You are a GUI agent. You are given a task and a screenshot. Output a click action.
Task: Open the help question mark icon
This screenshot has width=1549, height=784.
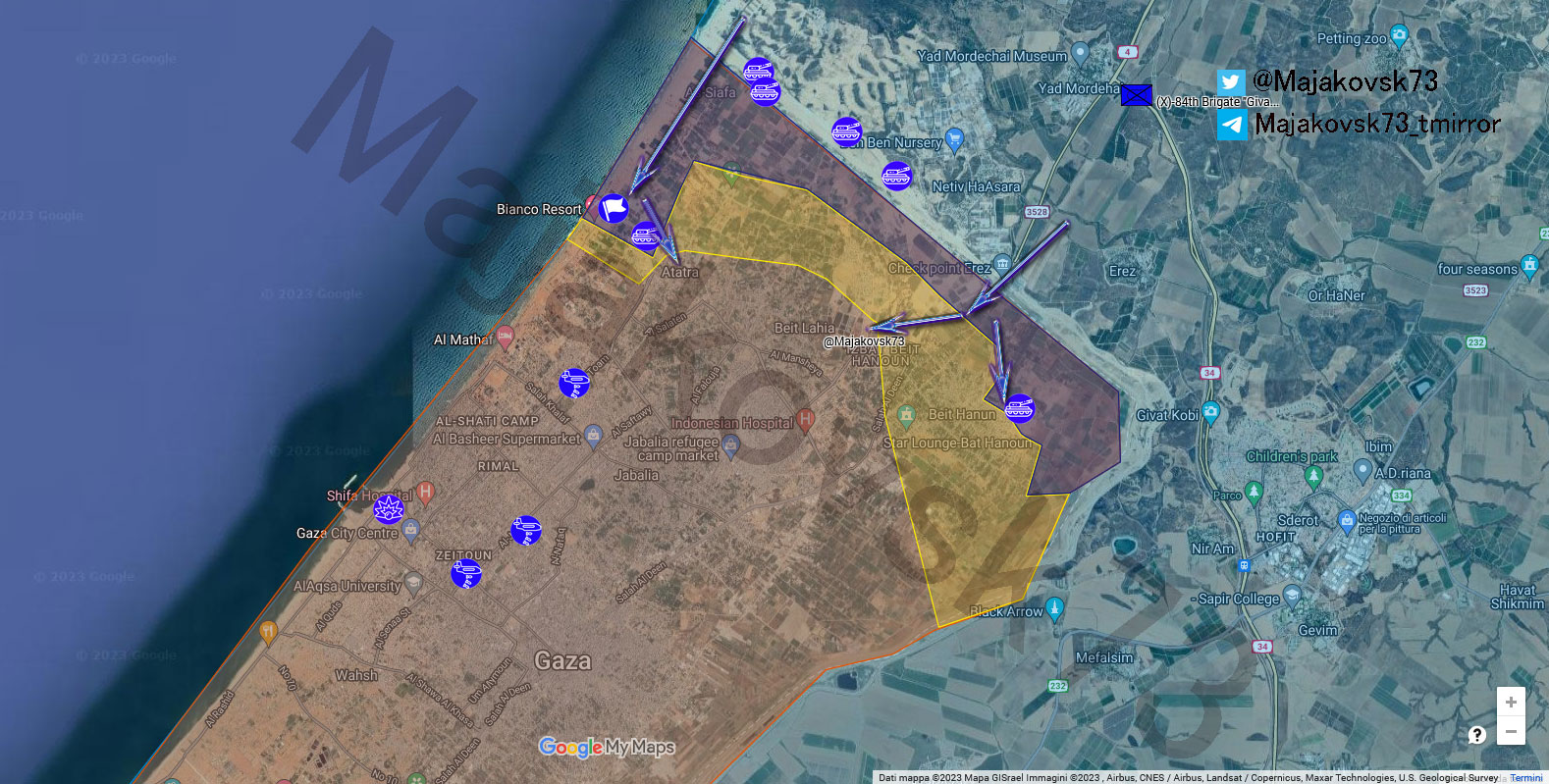pyautogui.click(x=1476, y=735)
